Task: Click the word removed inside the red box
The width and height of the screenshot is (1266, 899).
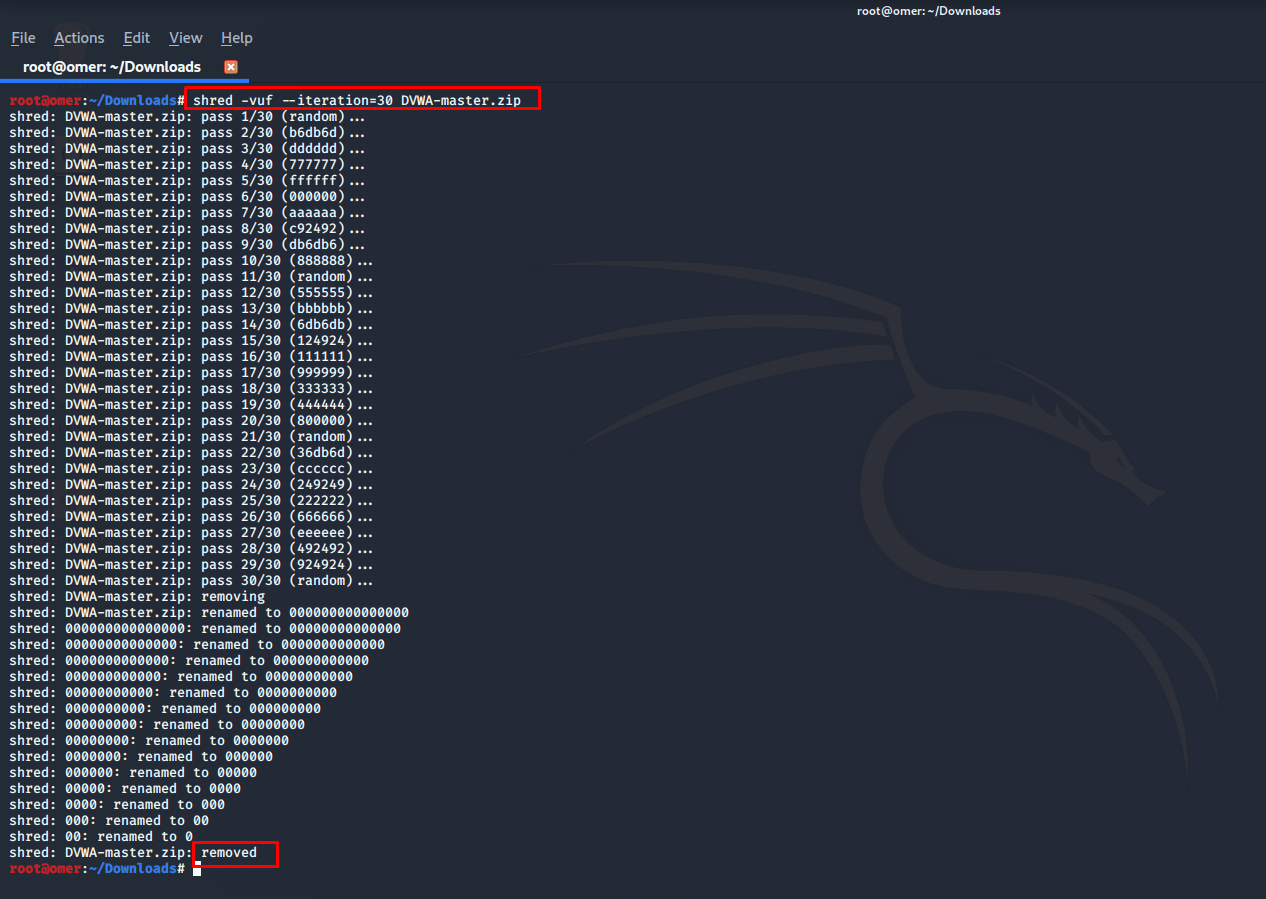Action: [227, 852]
